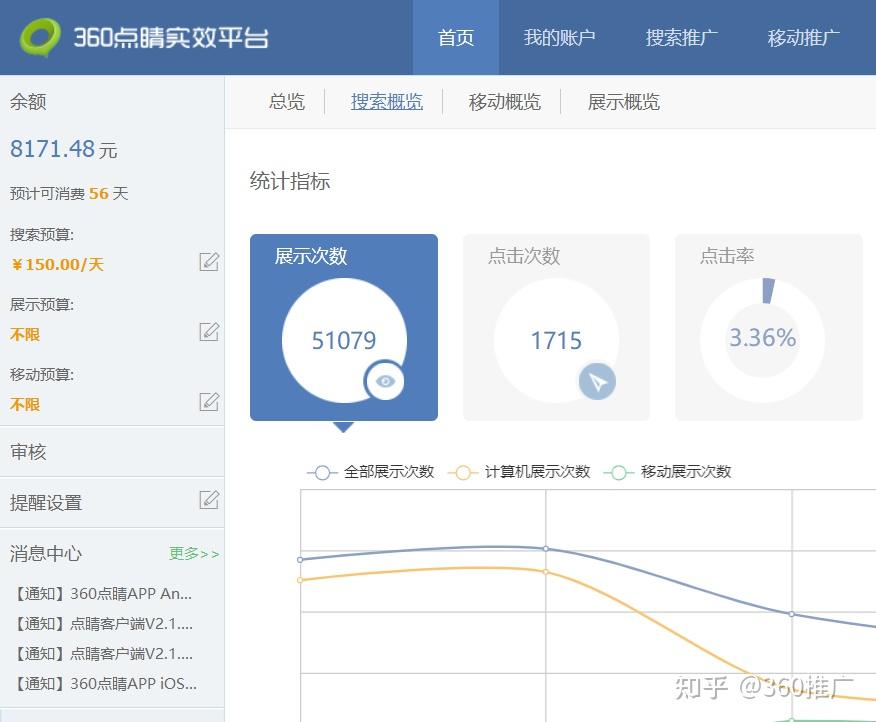This screenshot has width=876, height=722.
Task: Switch to the 搜索概览 sub-tab
Action: pos(387,102)
